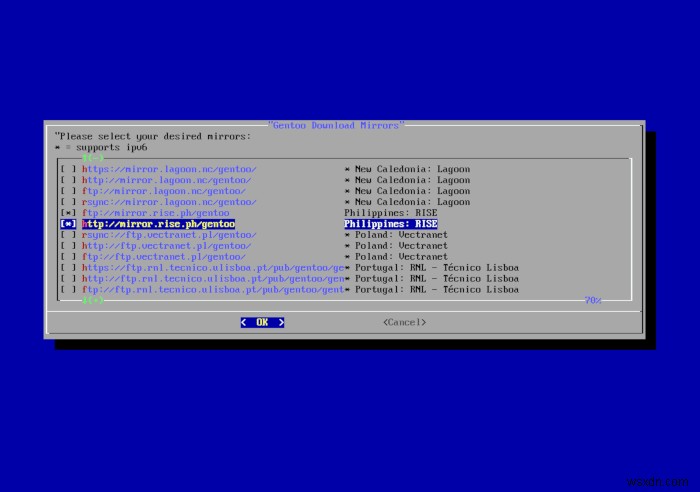This screenshot has height=492, width=700.
Task: Select the ftp://mirror.rise.ph/gentoo URL text
Action: pos(155,213)
